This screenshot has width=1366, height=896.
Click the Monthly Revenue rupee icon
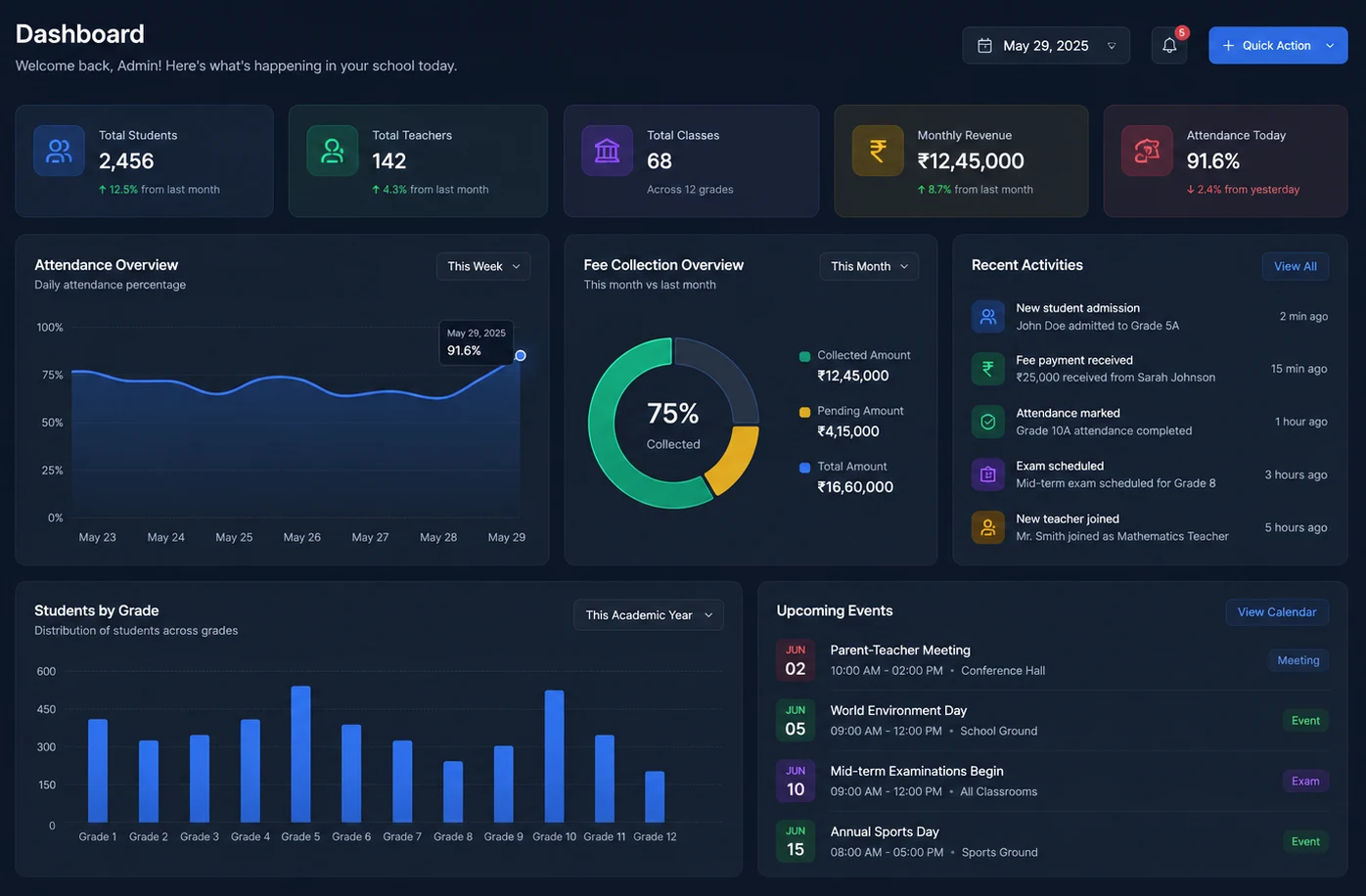(878, 151)
